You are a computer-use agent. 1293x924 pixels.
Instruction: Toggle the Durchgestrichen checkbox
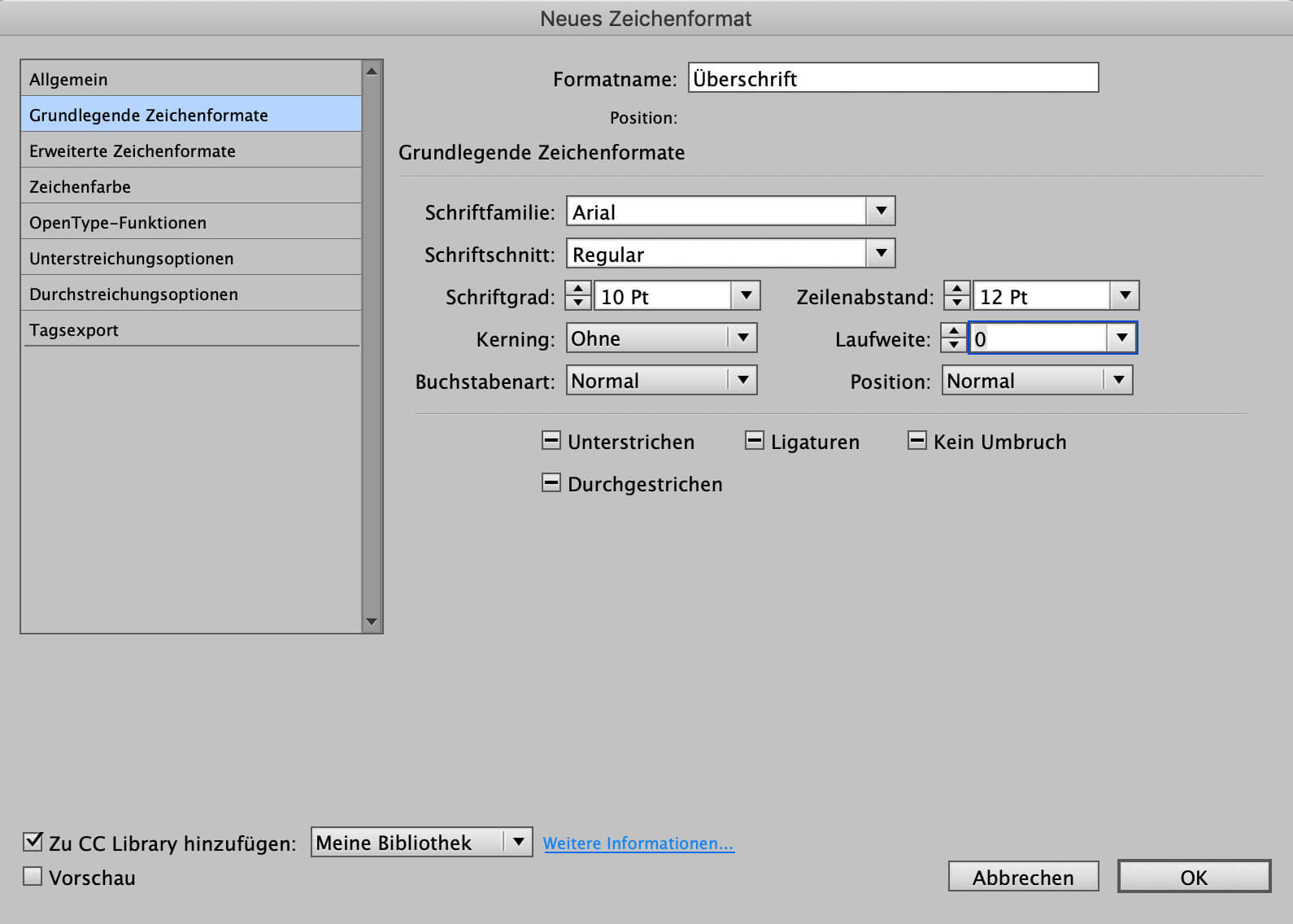(x=551, y=483)
